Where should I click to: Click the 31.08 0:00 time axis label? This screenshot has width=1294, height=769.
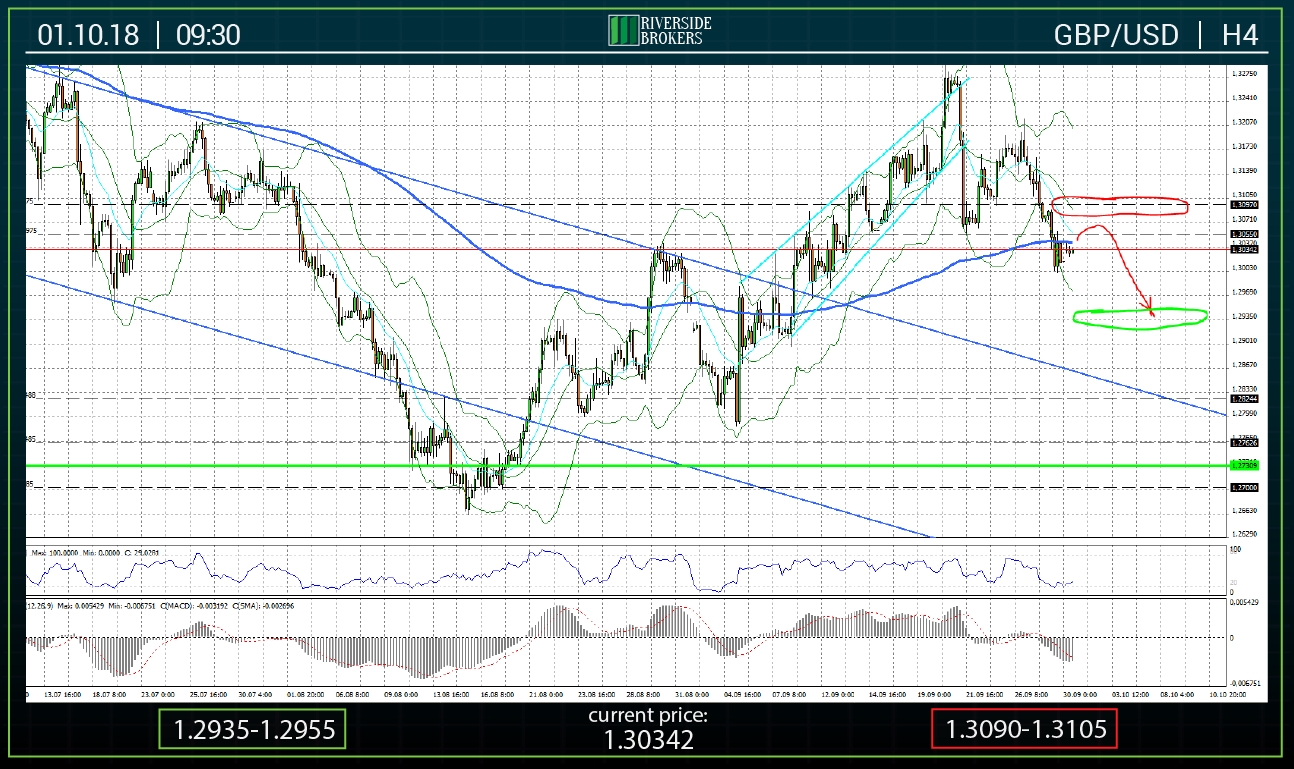point(694,693)
